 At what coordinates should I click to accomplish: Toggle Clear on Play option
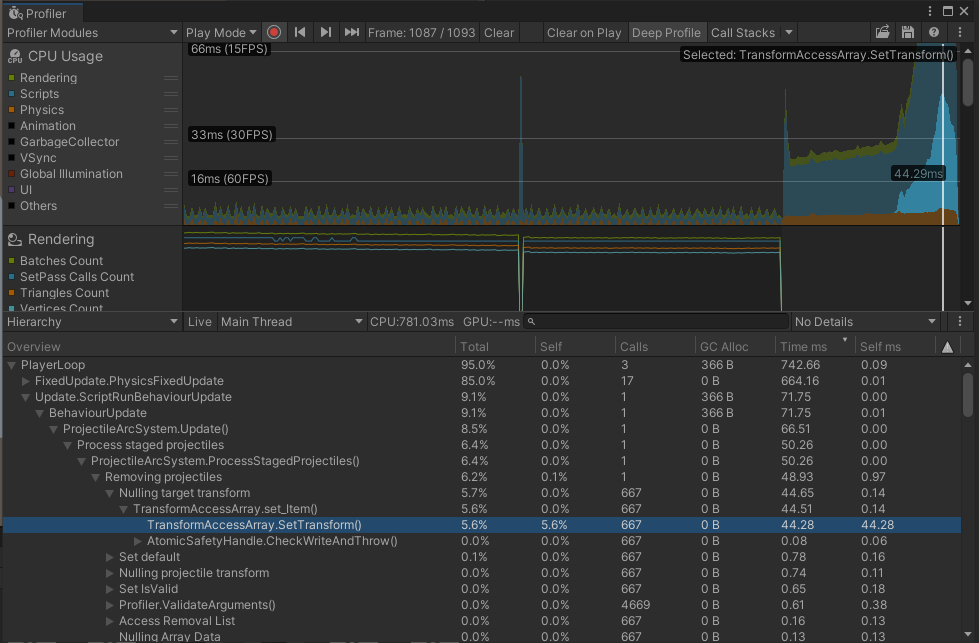point(584,32)
